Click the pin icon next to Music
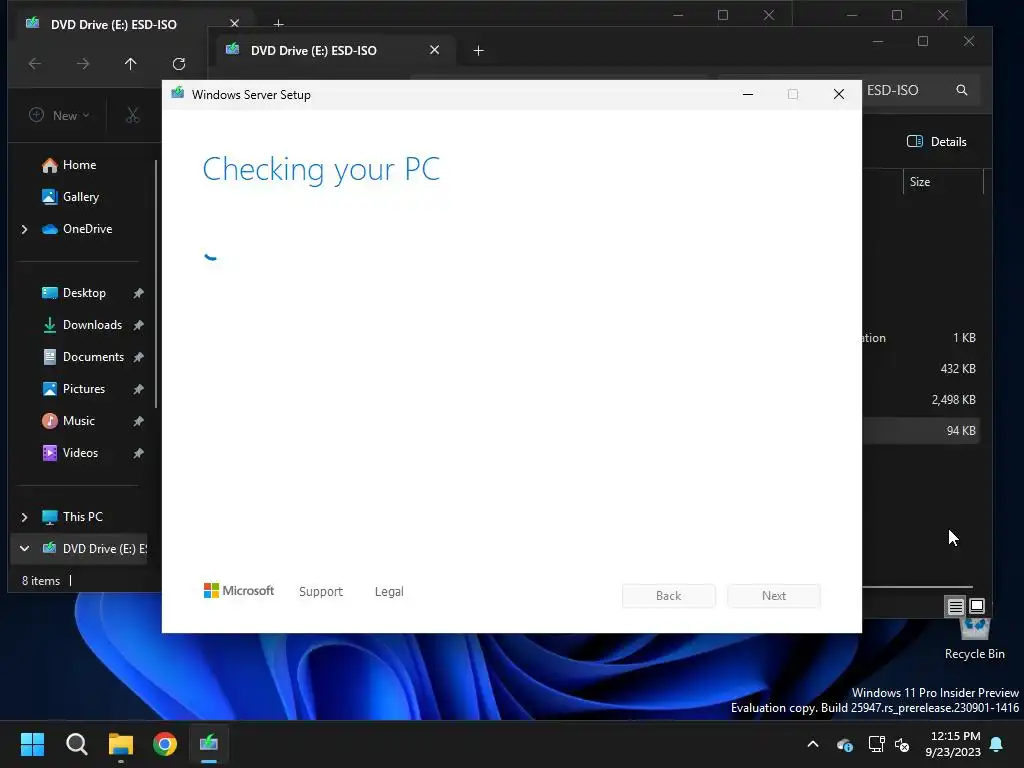This screenshot has width=1024, height=768. click(x=138, y=421)
